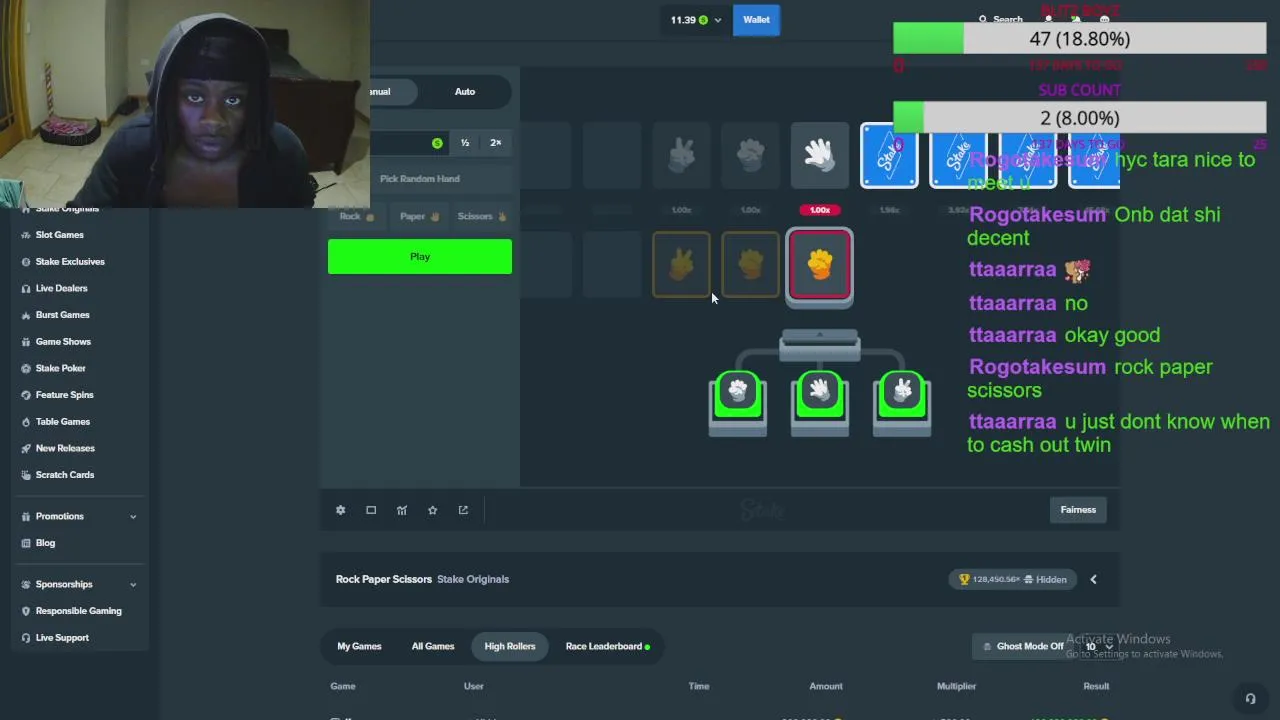Click the highlighted orange rock card
Viewport: 1280px width, 720px height.
(x=820, y=264)
